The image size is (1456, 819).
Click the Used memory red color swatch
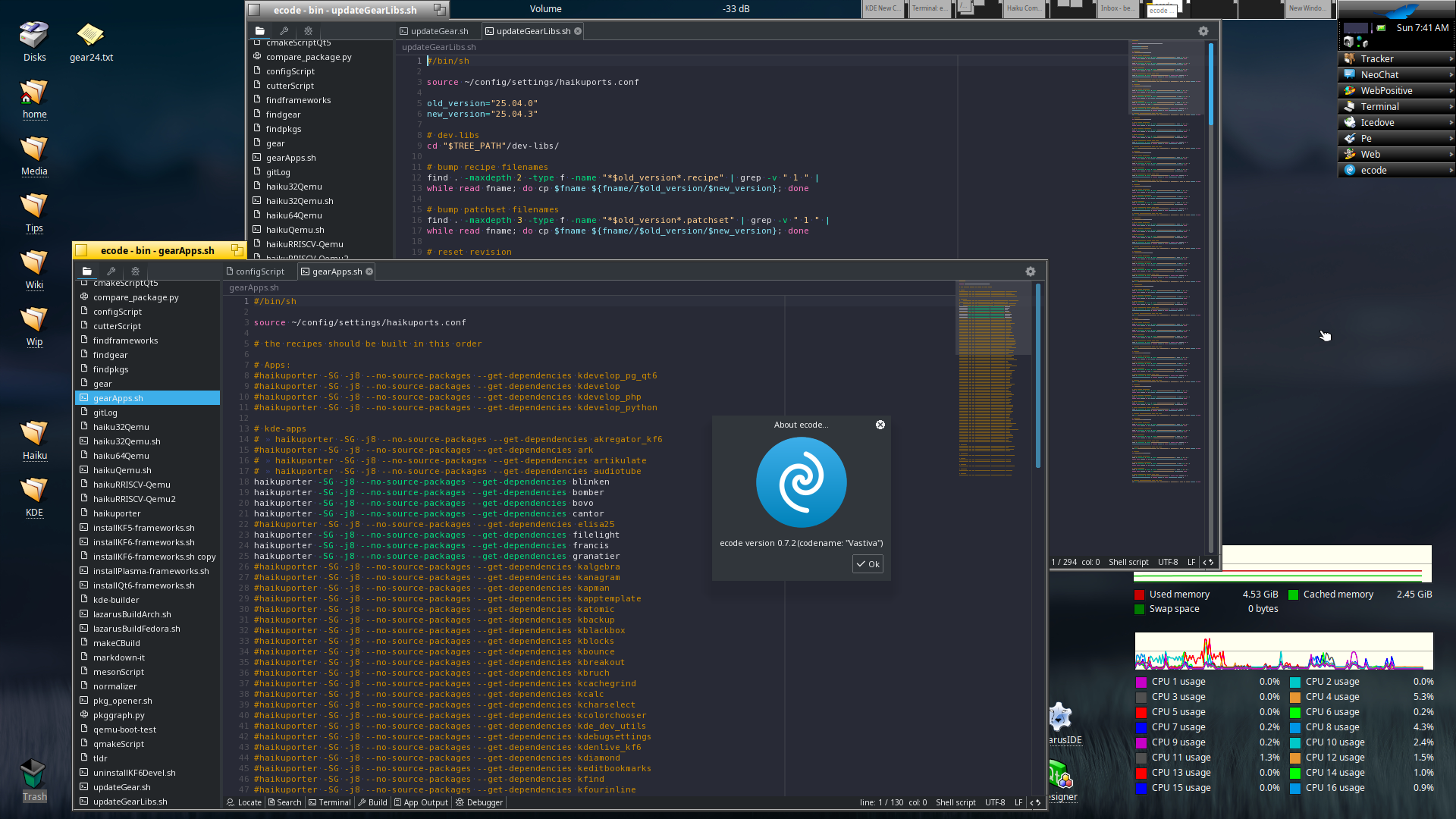pyautogui.click(x=1139, y=595)
